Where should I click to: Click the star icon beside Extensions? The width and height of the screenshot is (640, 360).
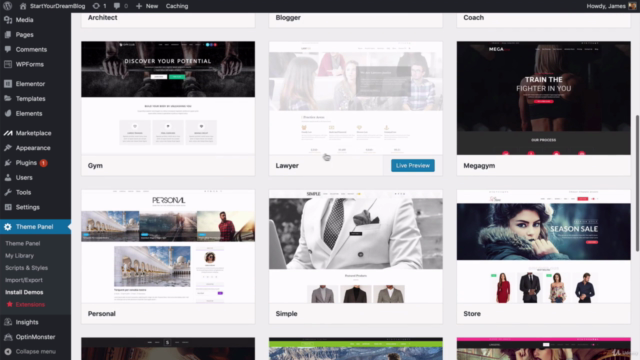pos(9,304)
